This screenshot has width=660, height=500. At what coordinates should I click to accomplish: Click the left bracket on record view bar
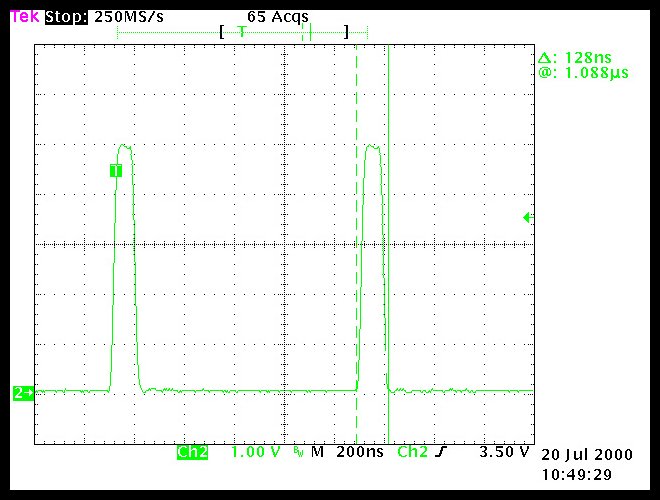(222, 32)
